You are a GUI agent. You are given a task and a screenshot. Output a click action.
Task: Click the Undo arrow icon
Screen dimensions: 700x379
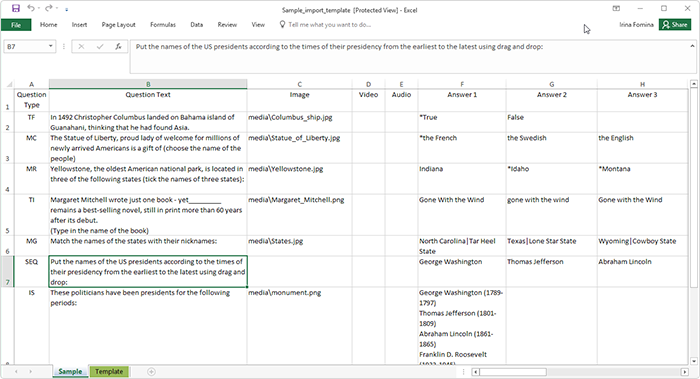point(31,8)
